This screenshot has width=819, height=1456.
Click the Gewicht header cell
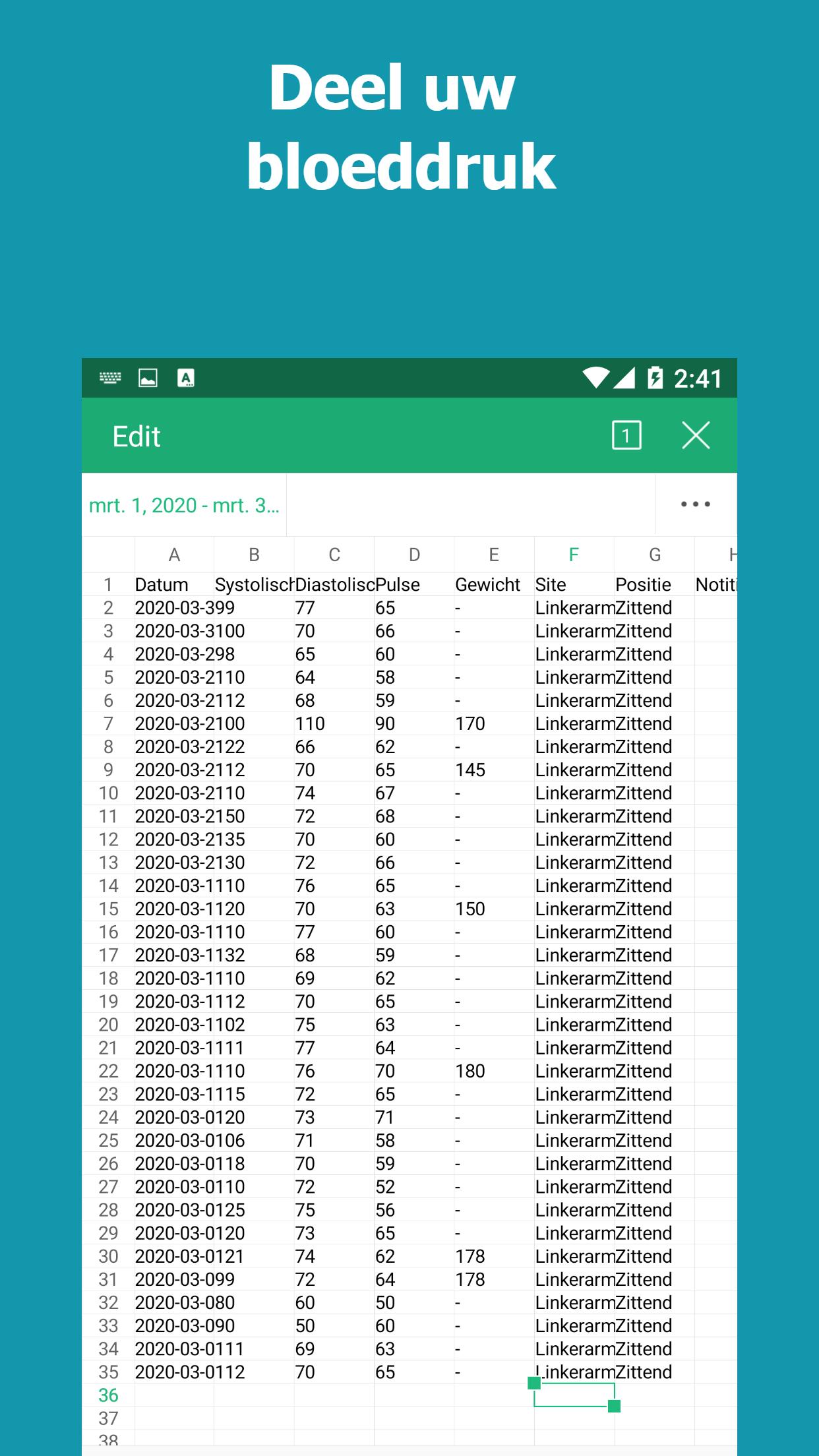pos(494,585)
